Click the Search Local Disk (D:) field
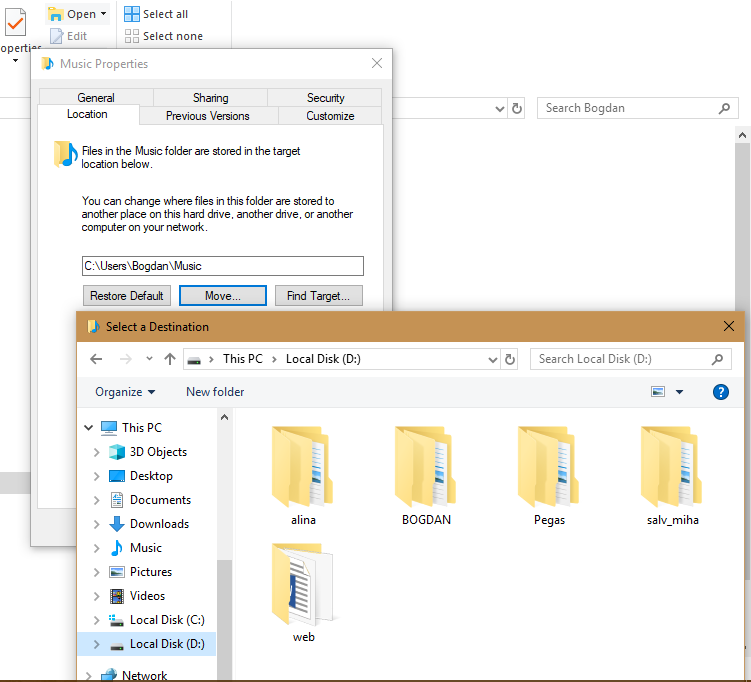This screenshot has width=751, height=682. click(x=630, y=359)
